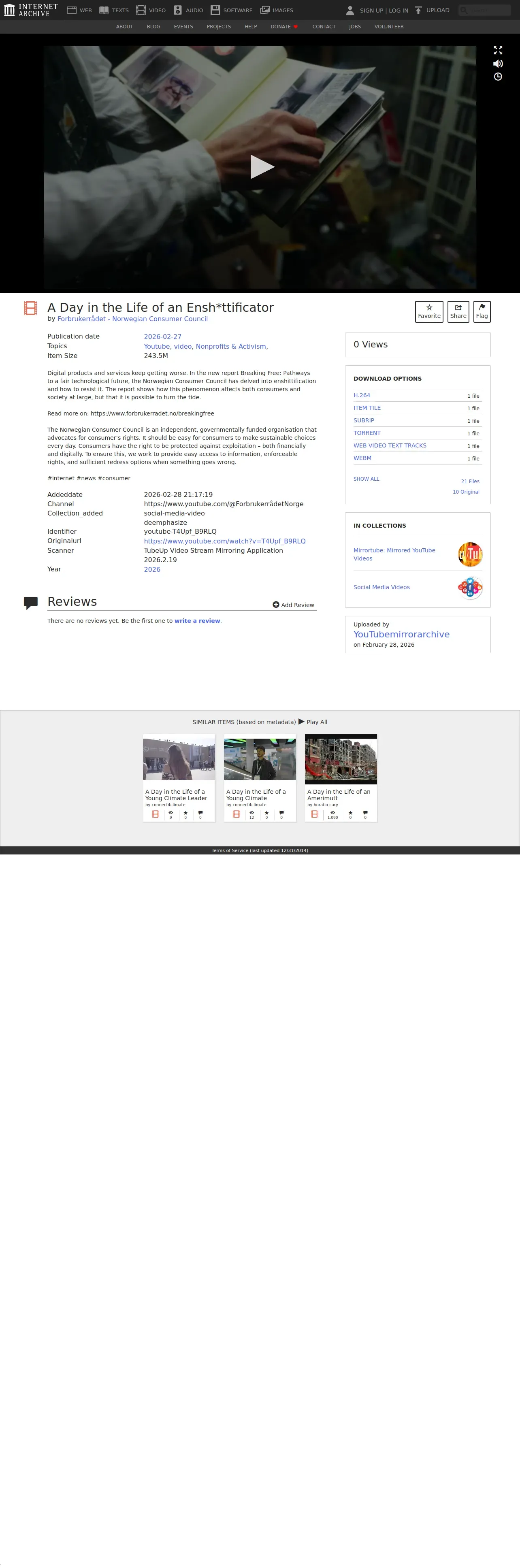This screenshot has height=1568, width=520.
Task: Click write a review link
Action: click(197, 621)
